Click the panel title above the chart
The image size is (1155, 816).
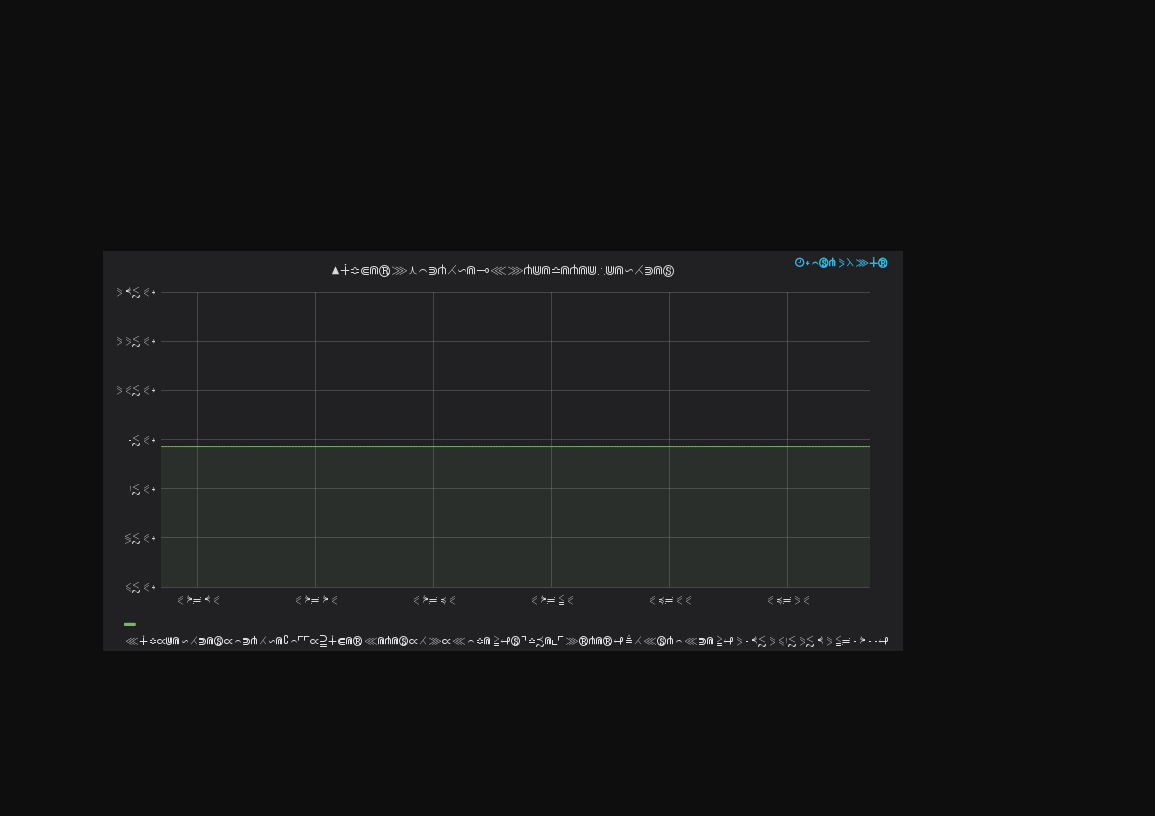[503, 270]
